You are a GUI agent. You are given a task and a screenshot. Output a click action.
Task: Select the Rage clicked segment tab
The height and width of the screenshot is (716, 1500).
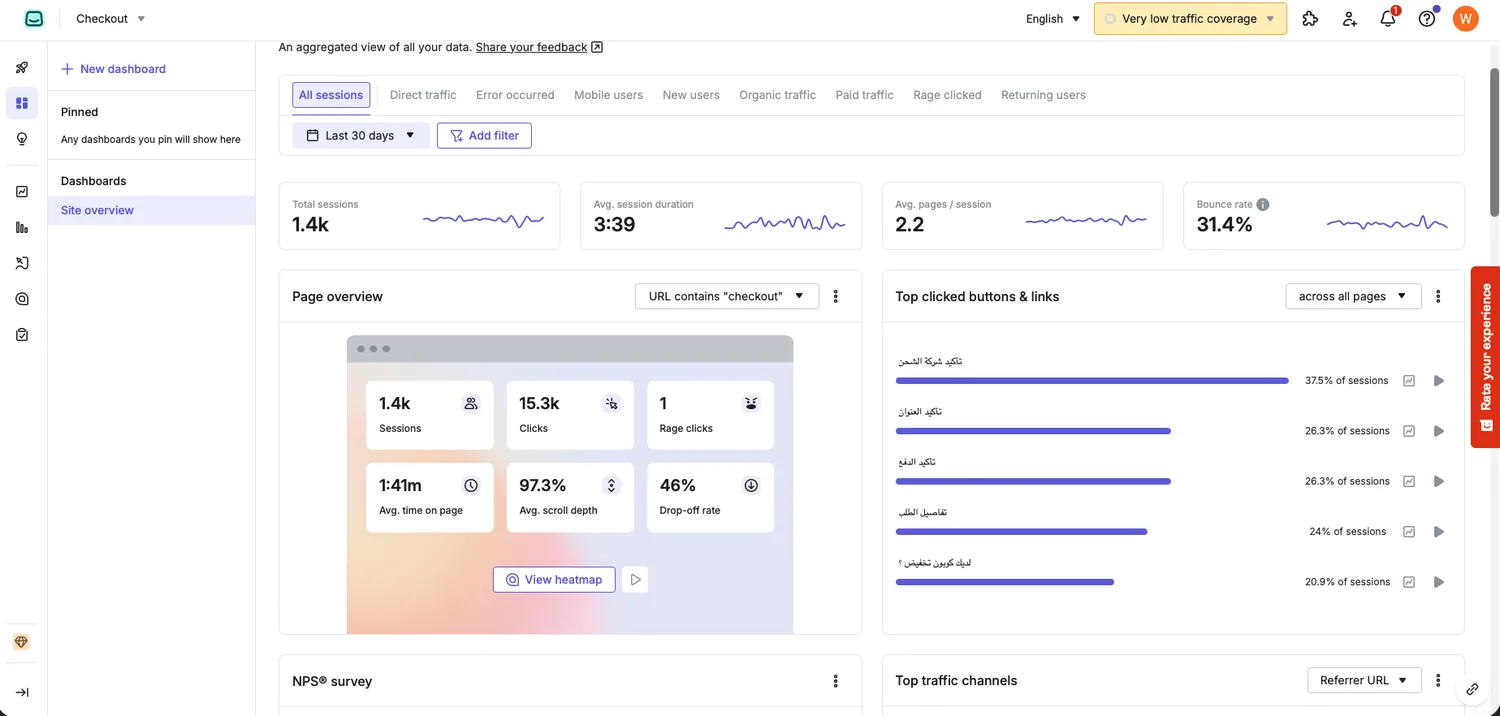pyautogui.click(x=947, y=95)
